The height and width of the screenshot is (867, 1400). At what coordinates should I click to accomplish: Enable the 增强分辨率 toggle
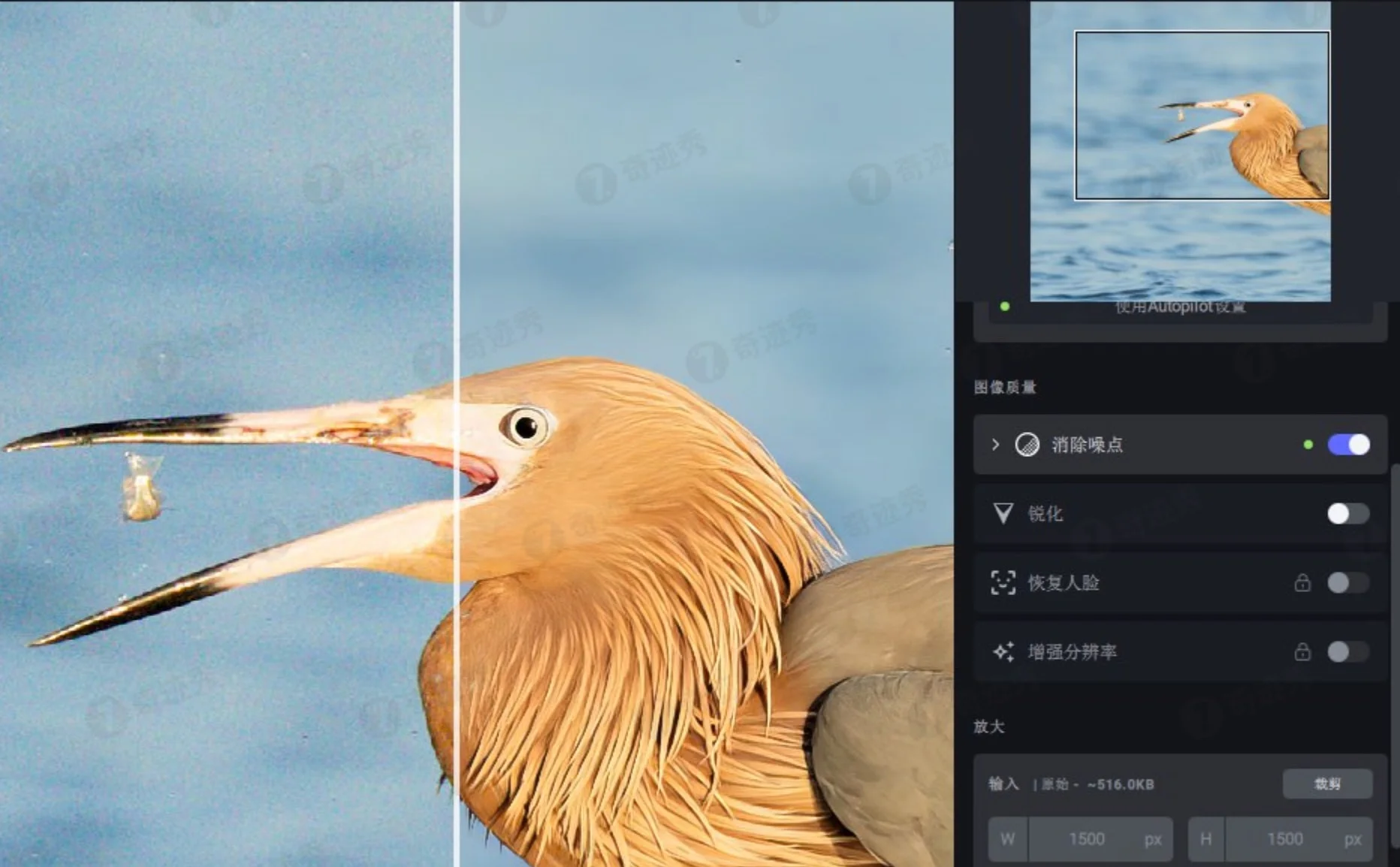[1348, 652]
